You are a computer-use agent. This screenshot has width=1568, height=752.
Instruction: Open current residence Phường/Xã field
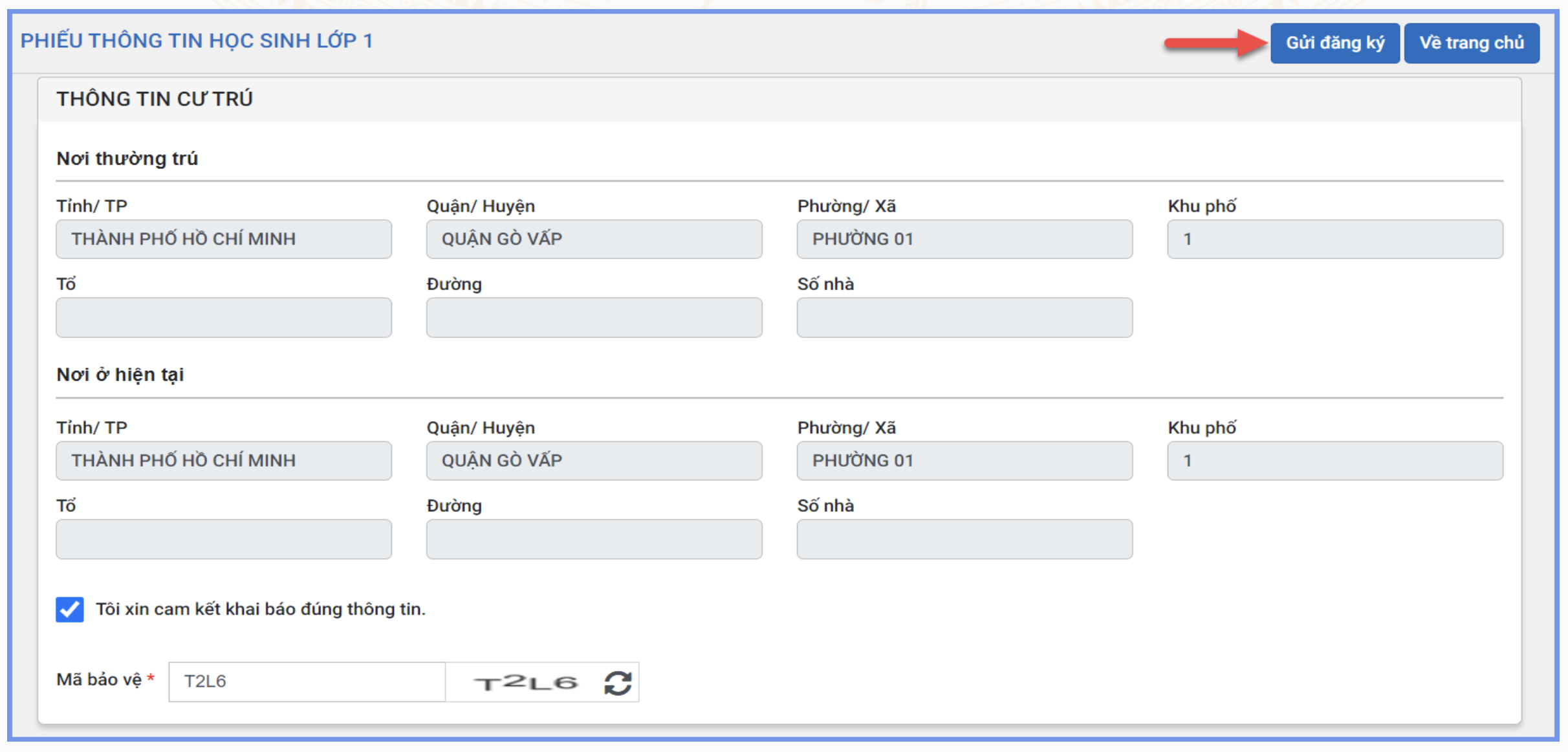964,461
